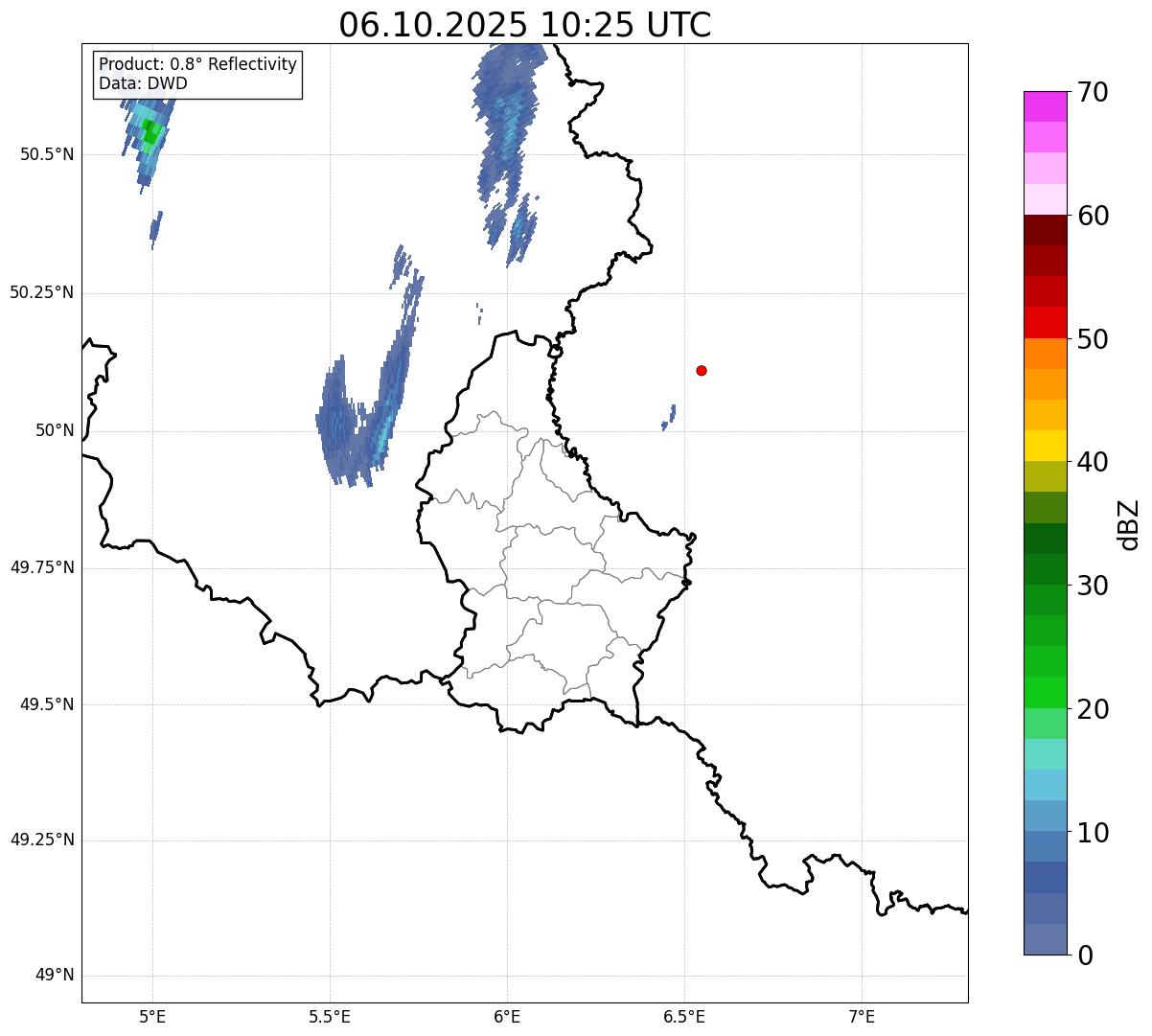The image size is (1152, 1036).
Task: Click the yellow colorbar segment at 40
Action: (1046, 446)
